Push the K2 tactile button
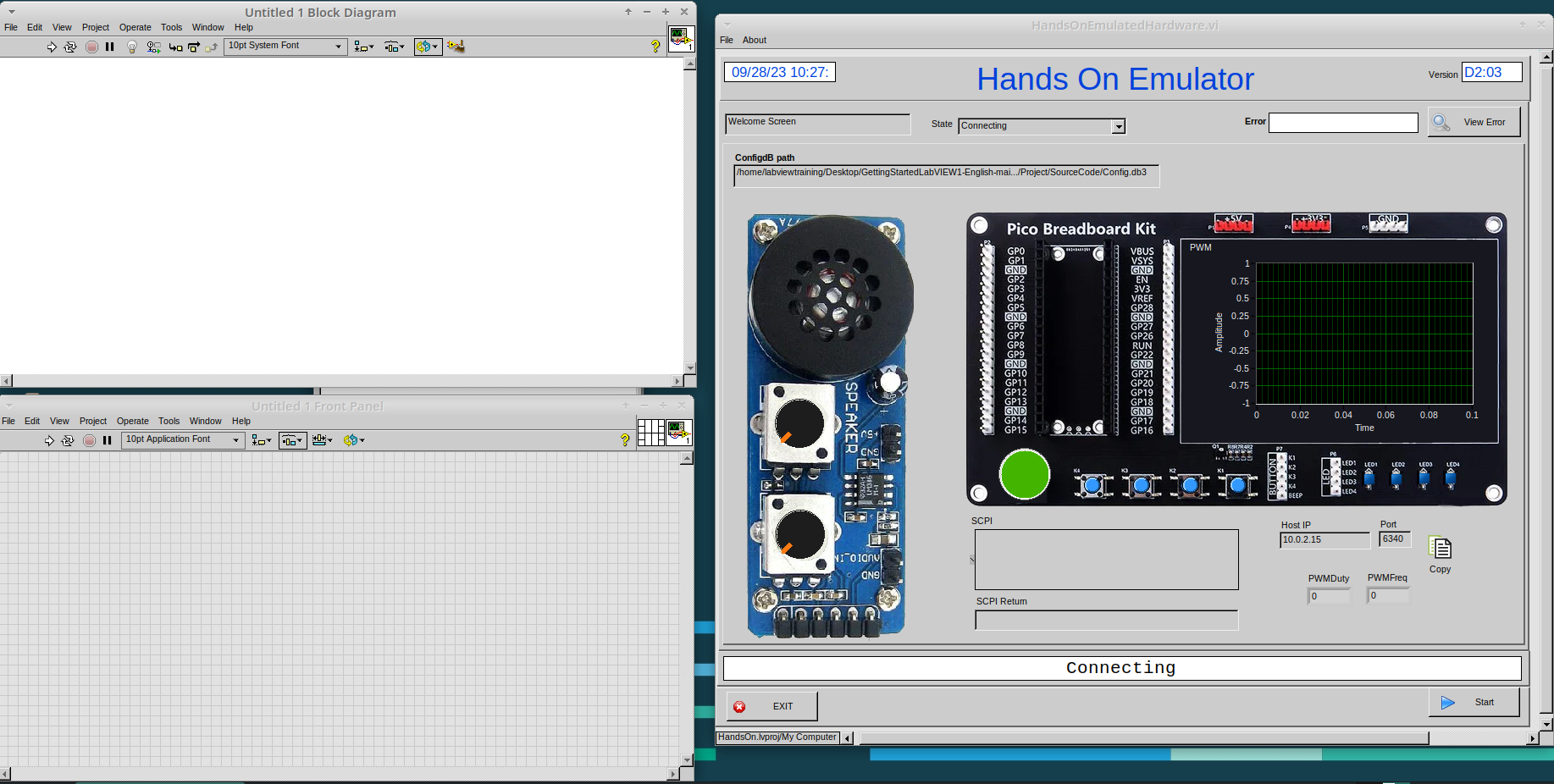The height and width of the screenshot is (784, 1554). click(x=1190, y=485)
